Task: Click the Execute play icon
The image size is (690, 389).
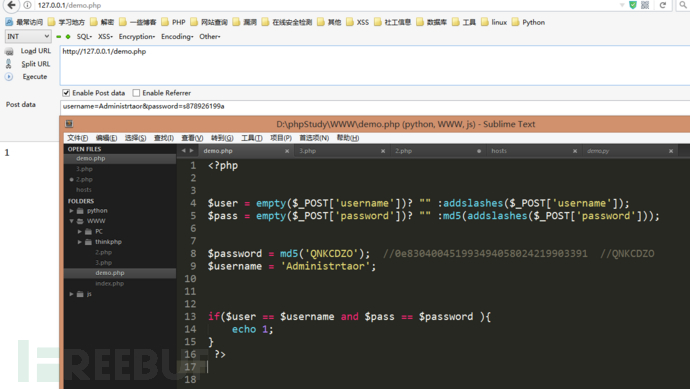Action: 9,77
